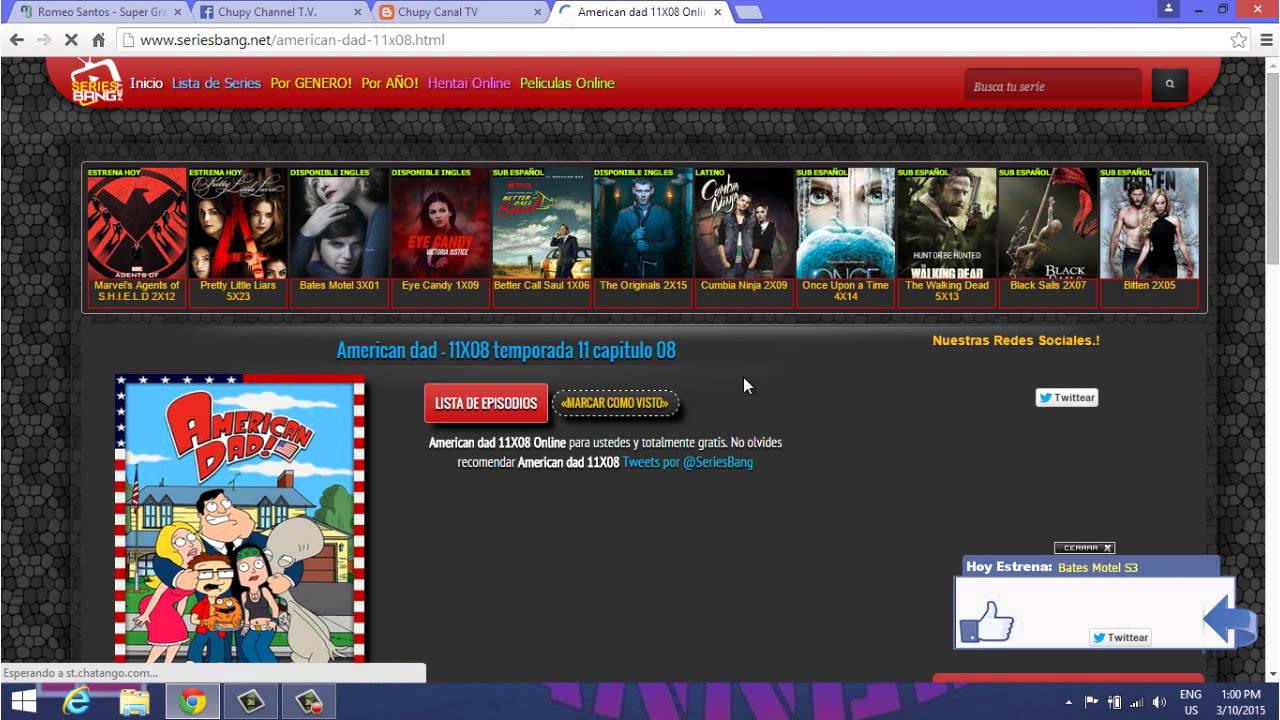1280x720 pixels.
Task: Close the popup with CERRAR X
Action: pos(1085,548)
